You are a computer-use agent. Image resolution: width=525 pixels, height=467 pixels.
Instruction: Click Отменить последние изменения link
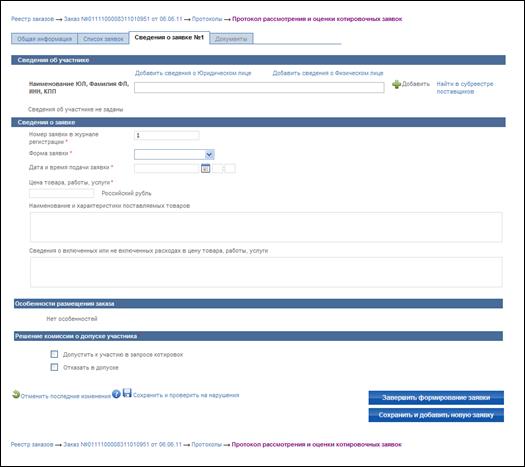(66, 396)
